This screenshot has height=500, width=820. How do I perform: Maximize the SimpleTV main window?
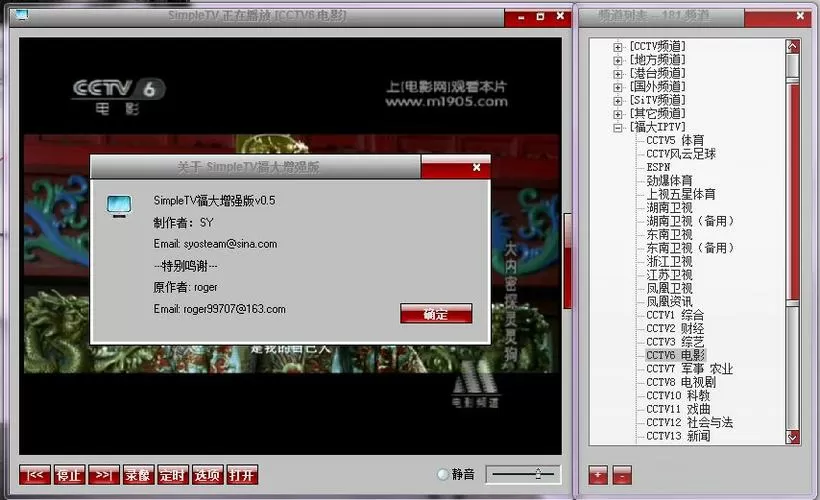[540, 17]
